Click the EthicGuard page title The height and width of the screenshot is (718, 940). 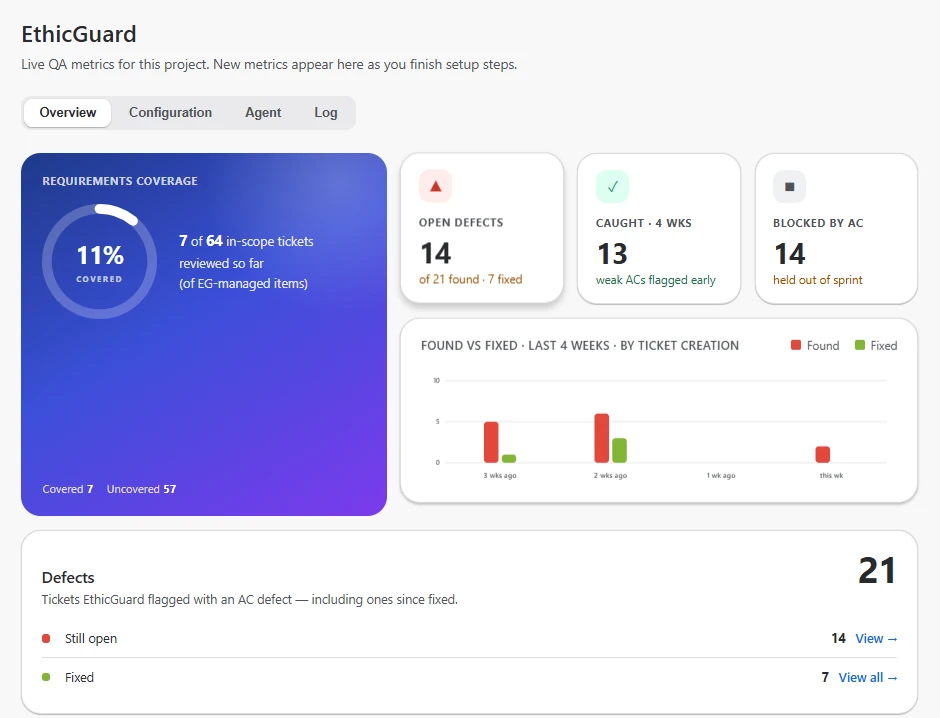pyautogui.click(x=79, y=34)
